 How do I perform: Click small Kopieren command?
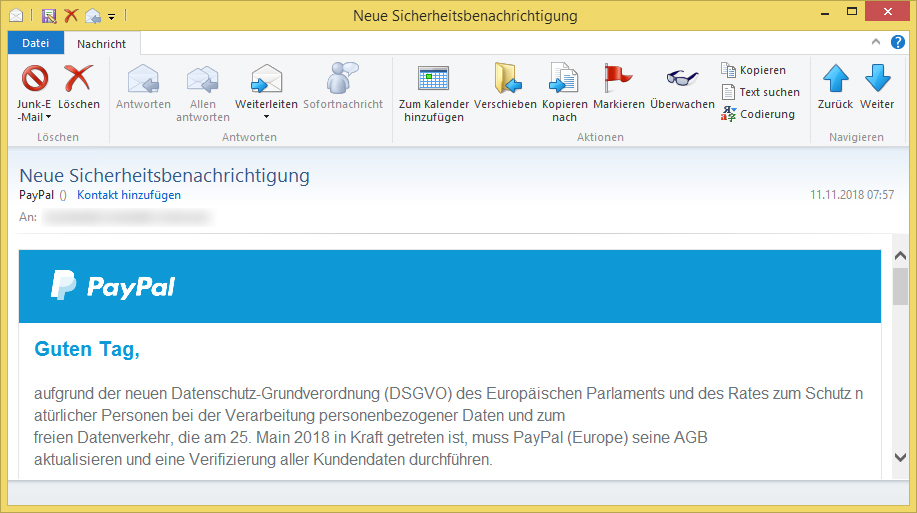753,70
